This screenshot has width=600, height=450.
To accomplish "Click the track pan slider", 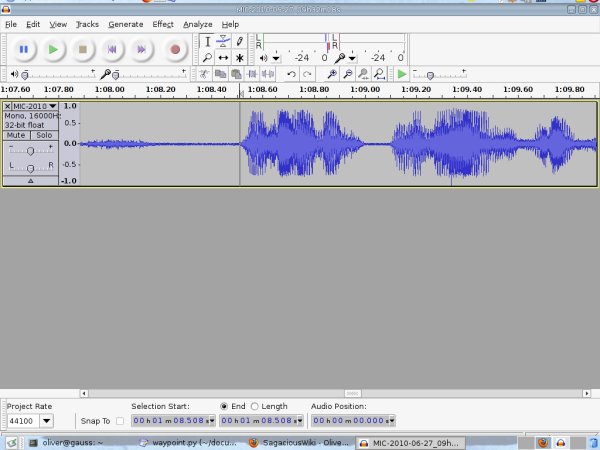I will coord(30,166).
